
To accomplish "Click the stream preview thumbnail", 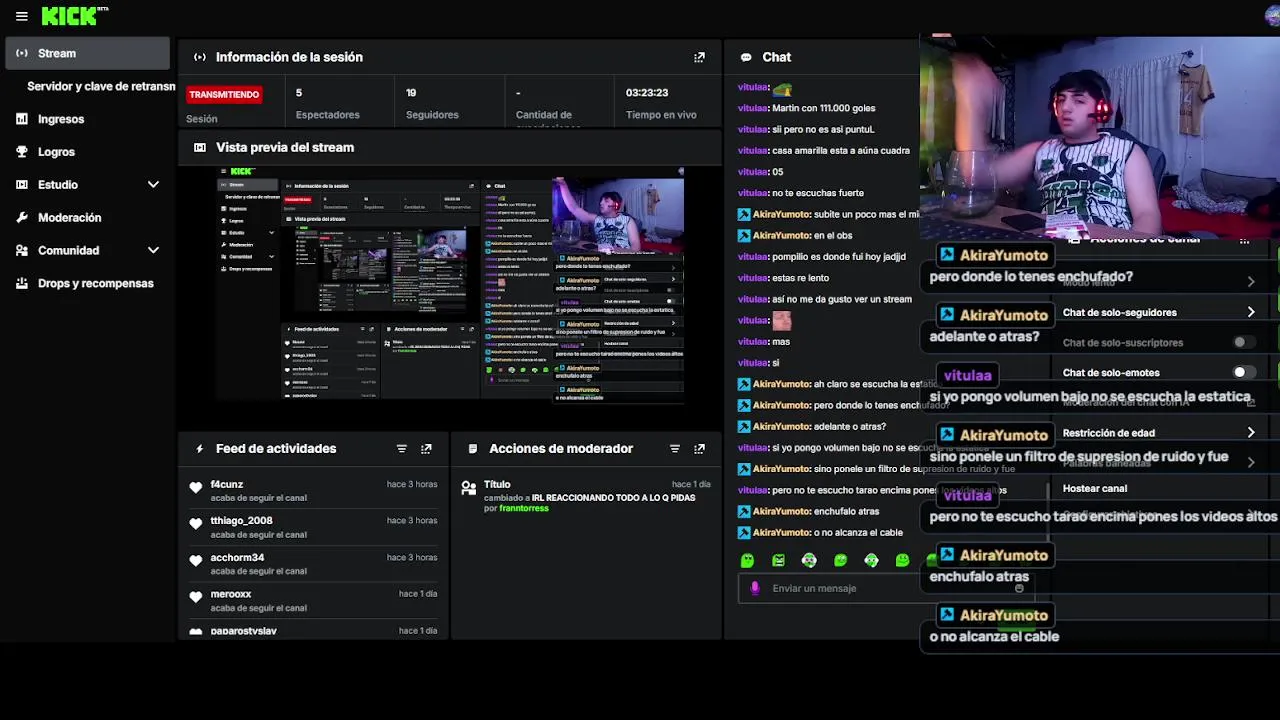I will click(x=451, y=284).
